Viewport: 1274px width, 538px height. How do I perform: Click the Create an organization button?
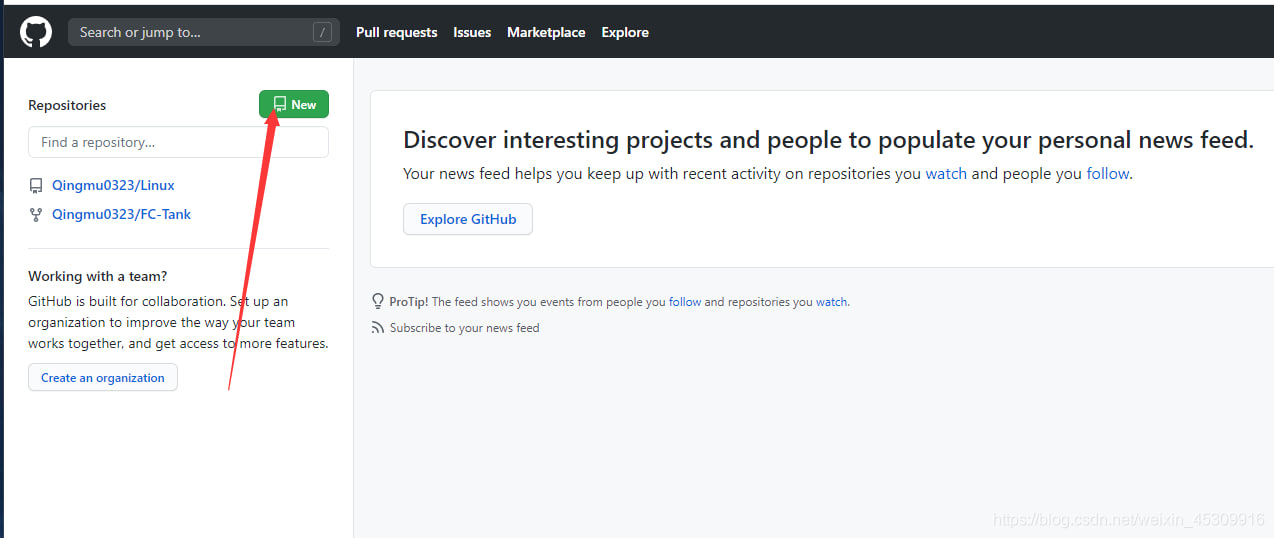(103, 378)
